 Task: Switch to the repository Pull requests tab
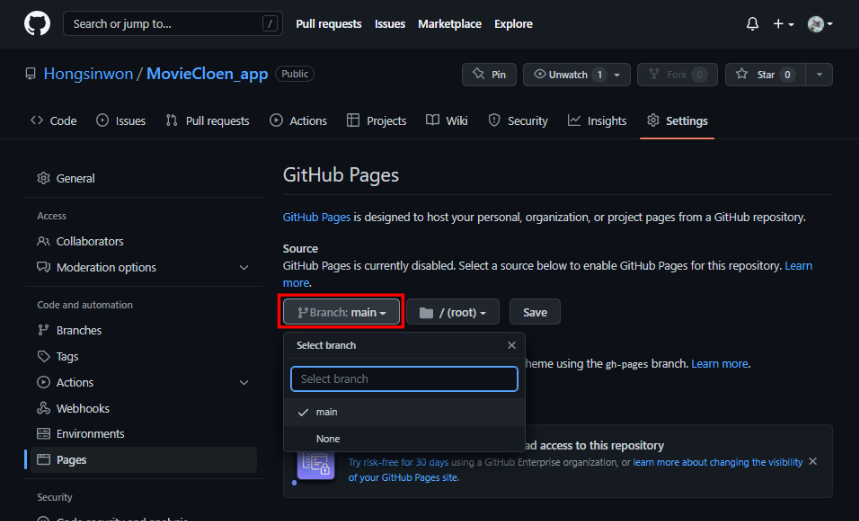pyautogui.click(x=208, y=121)
